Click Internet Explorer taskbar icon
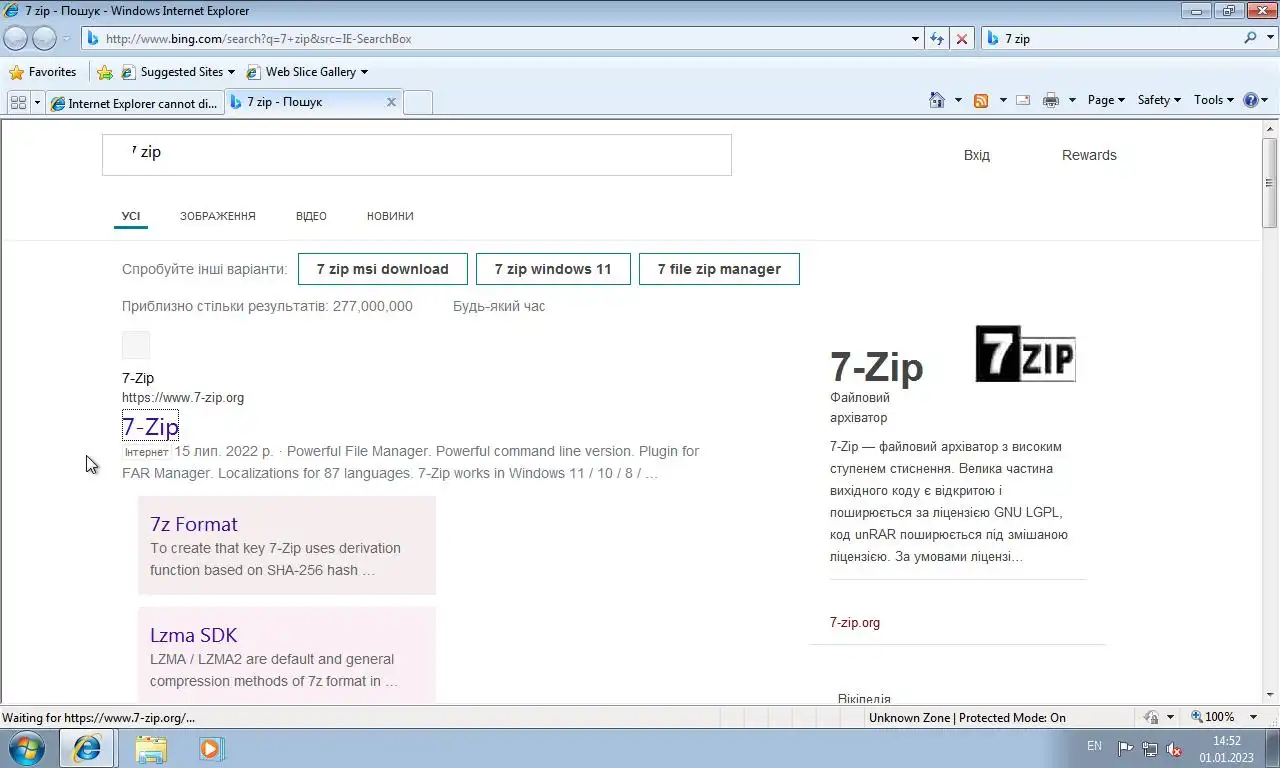 coord(86,748)
